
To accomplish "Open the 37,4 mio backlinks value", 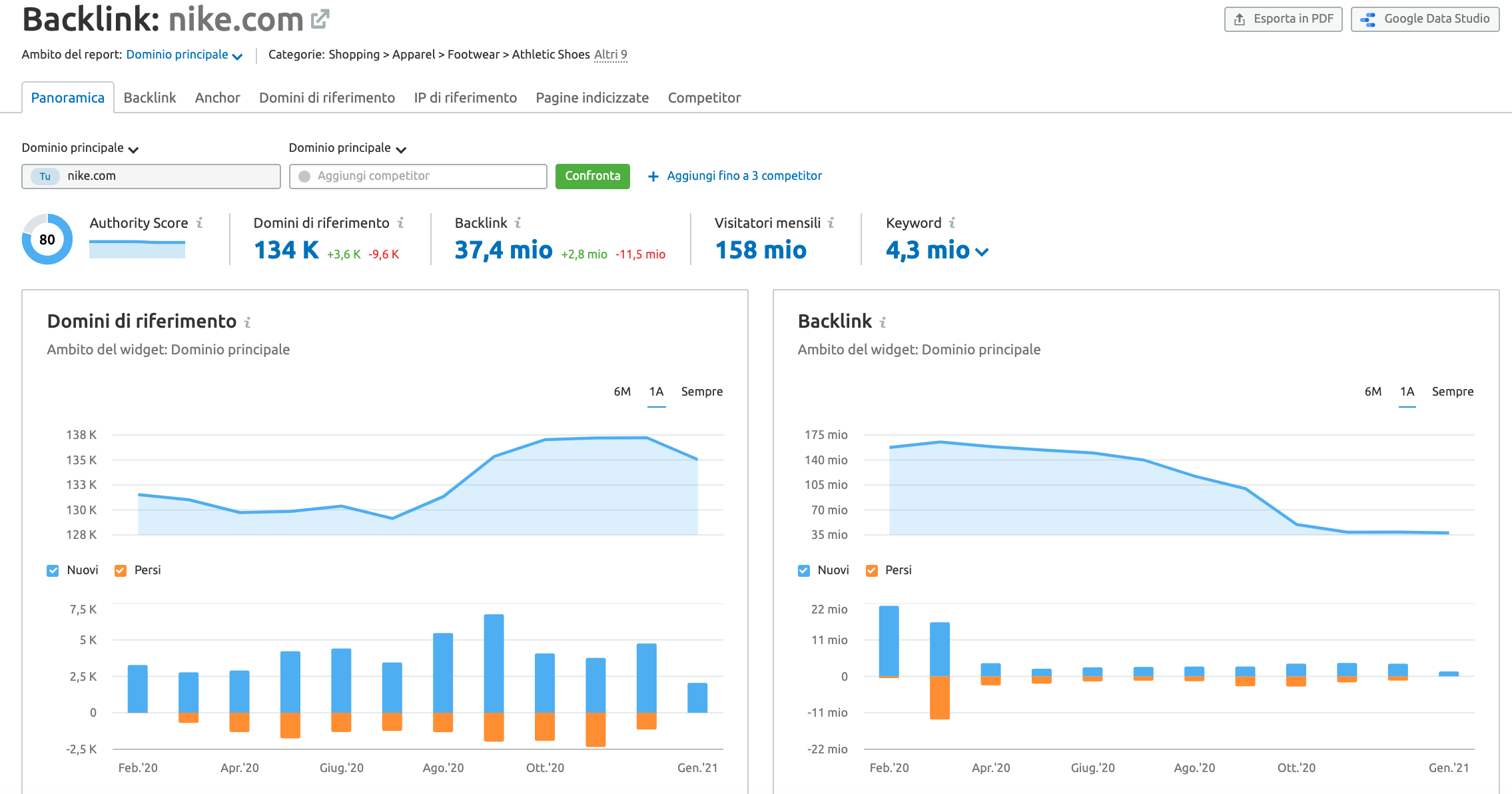I will tap(503, 250).
